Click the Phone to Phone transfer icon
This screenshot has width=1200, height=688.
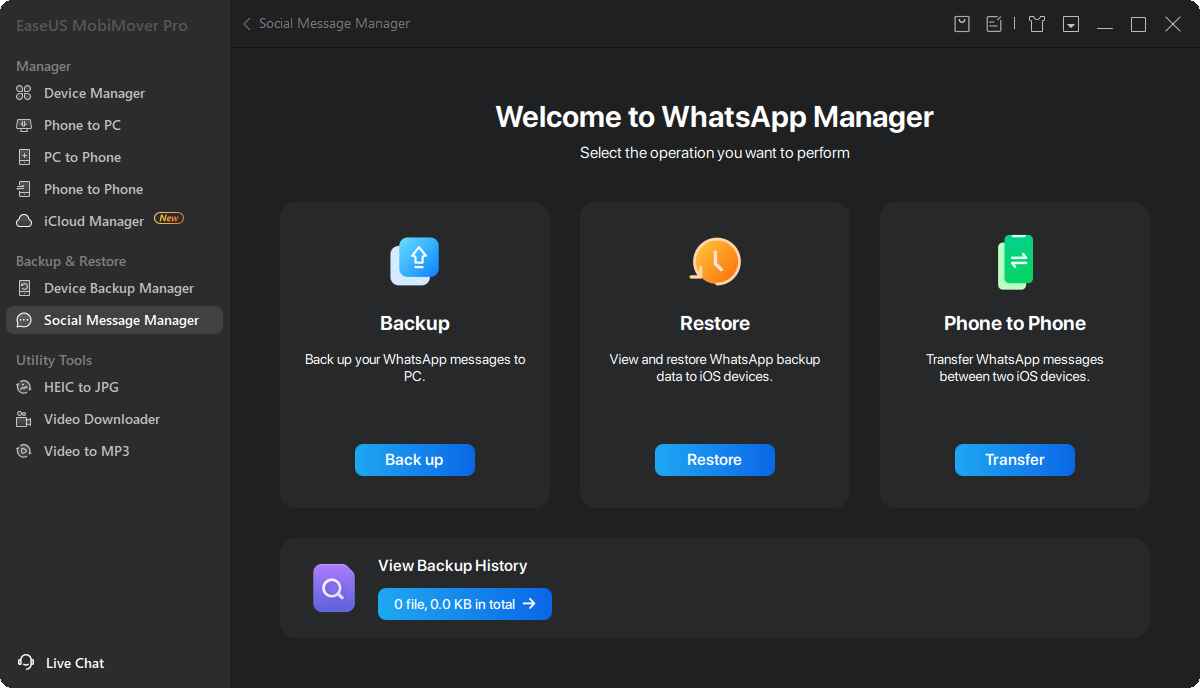[1015, 262]
